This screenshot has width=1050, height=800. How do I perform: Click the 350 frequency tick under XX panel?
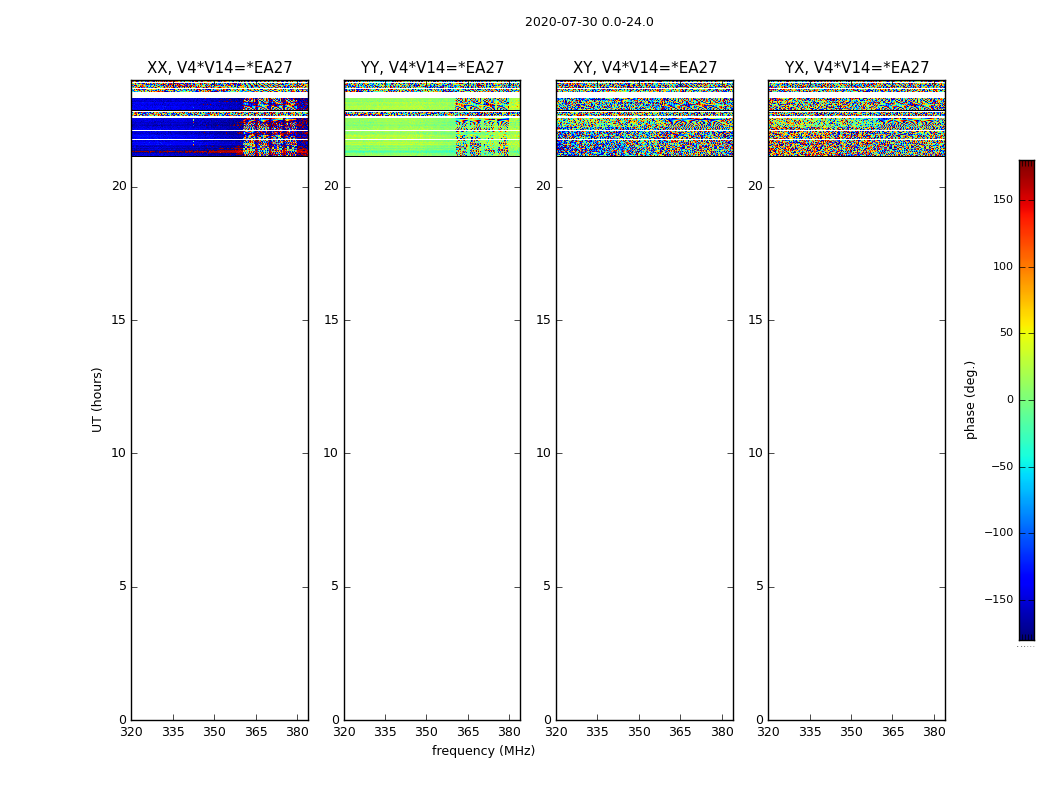point(214,732)
